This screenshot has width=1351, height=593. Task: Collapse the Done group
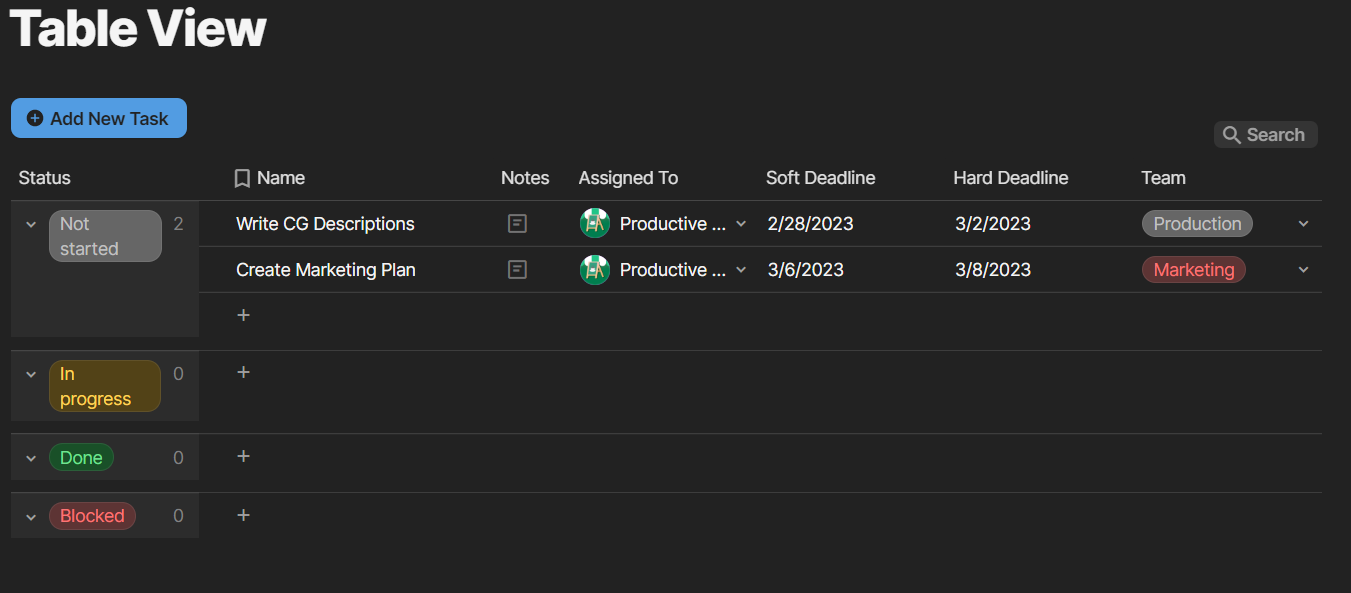[x=31, y=459]
